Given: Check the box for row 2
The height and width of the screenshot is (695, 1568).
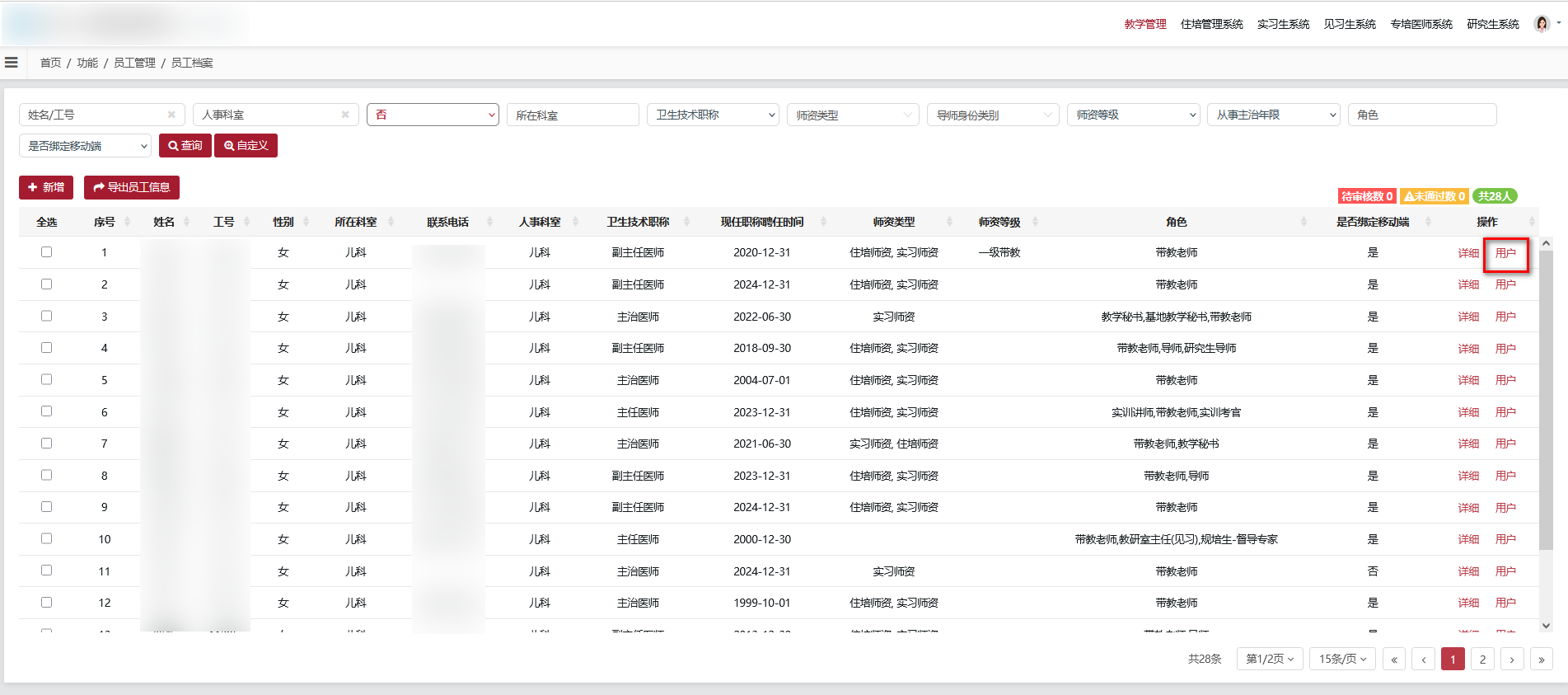Looking at the screenshot, I should (x=46, y=284).
